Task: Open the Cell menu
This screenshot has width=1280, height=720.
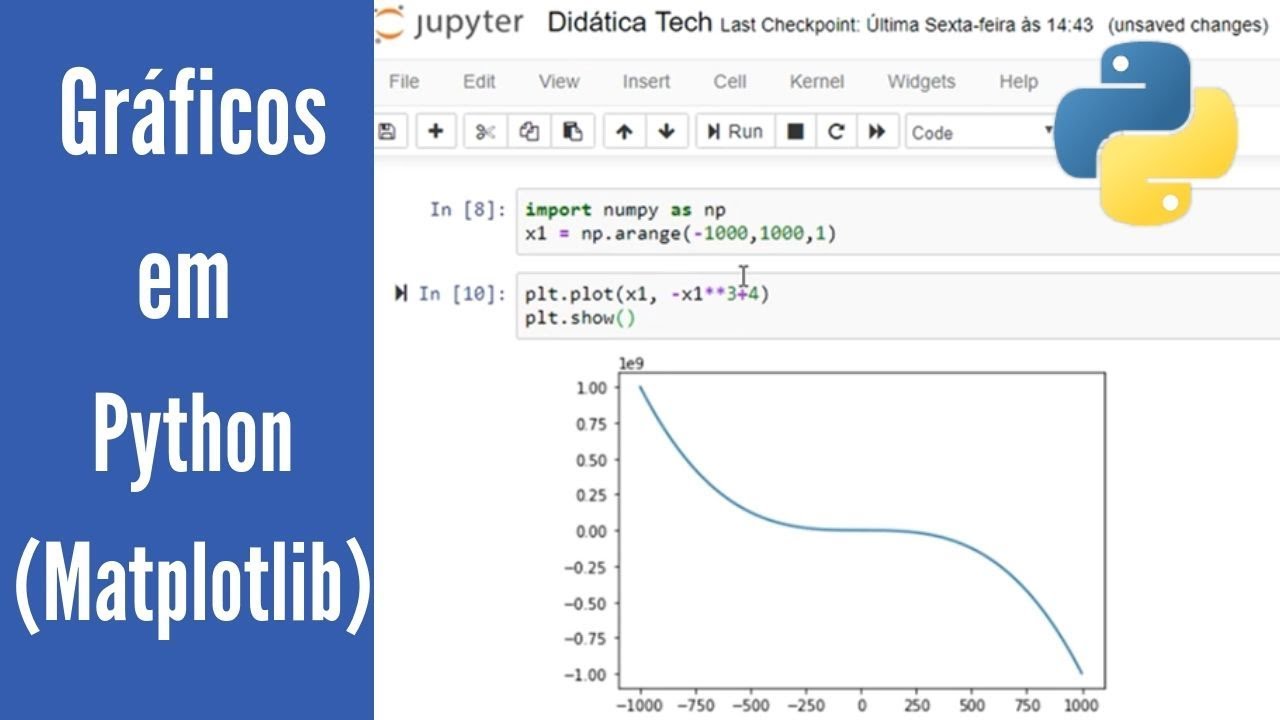Action: pyautogui.click(x=730, y=82)
